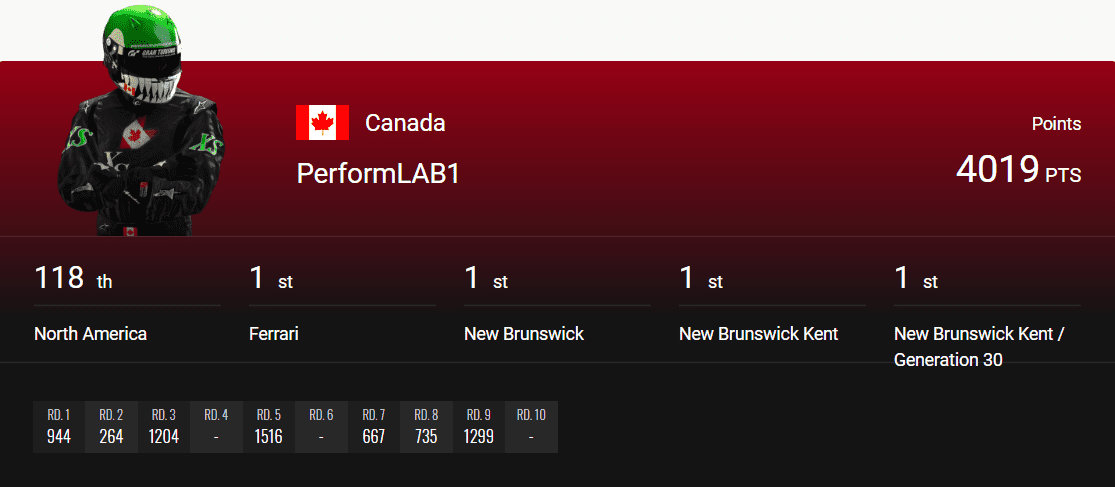Click the empty RD. 6 cell
The height and width of the screenshot is (487, 1115).
coord(321,427)
